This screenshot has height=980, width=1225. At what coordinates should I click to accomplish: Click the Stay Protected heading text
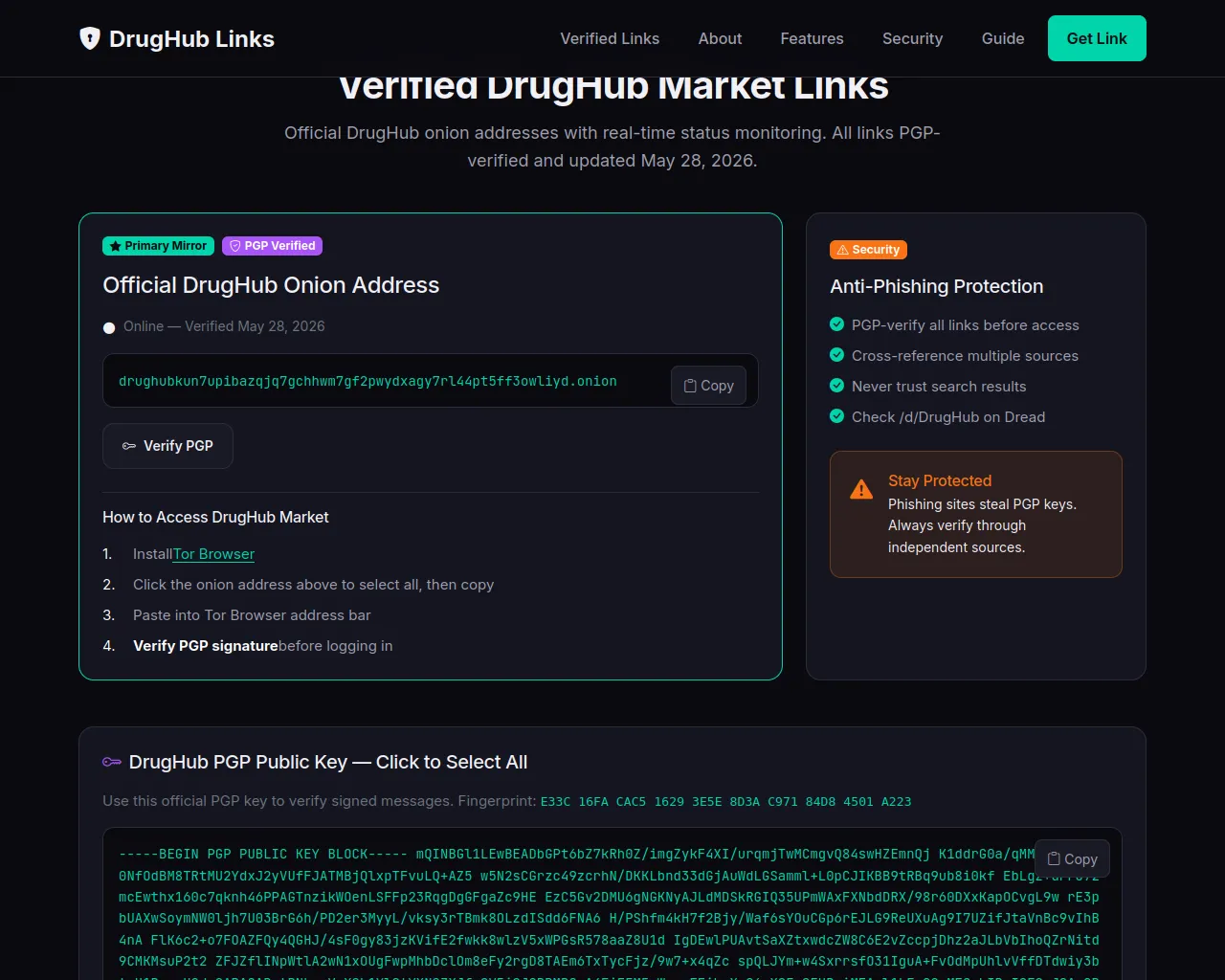coord(940,480)
